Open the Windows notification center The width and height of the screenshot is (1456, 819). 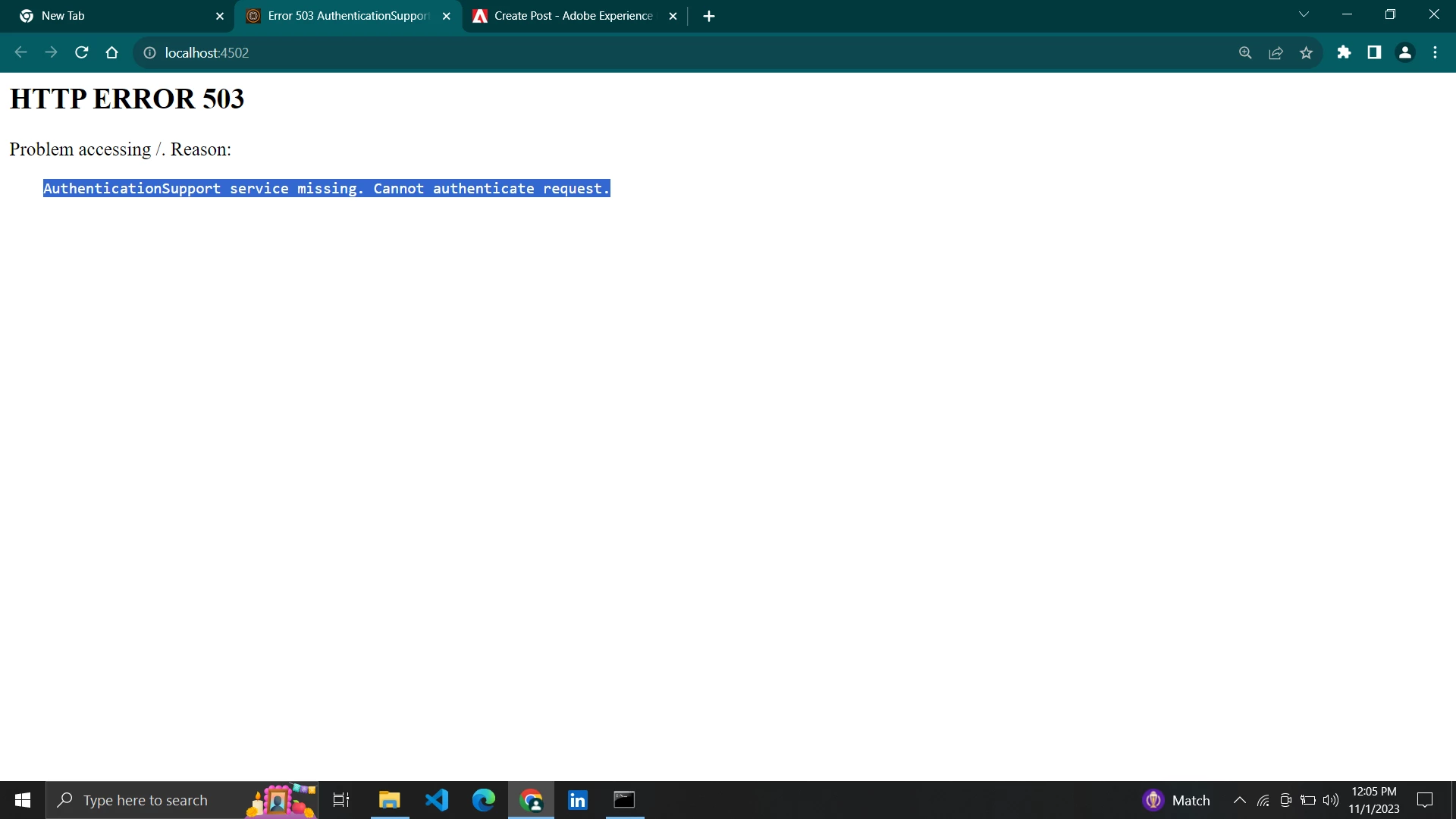coord(1425,800)
